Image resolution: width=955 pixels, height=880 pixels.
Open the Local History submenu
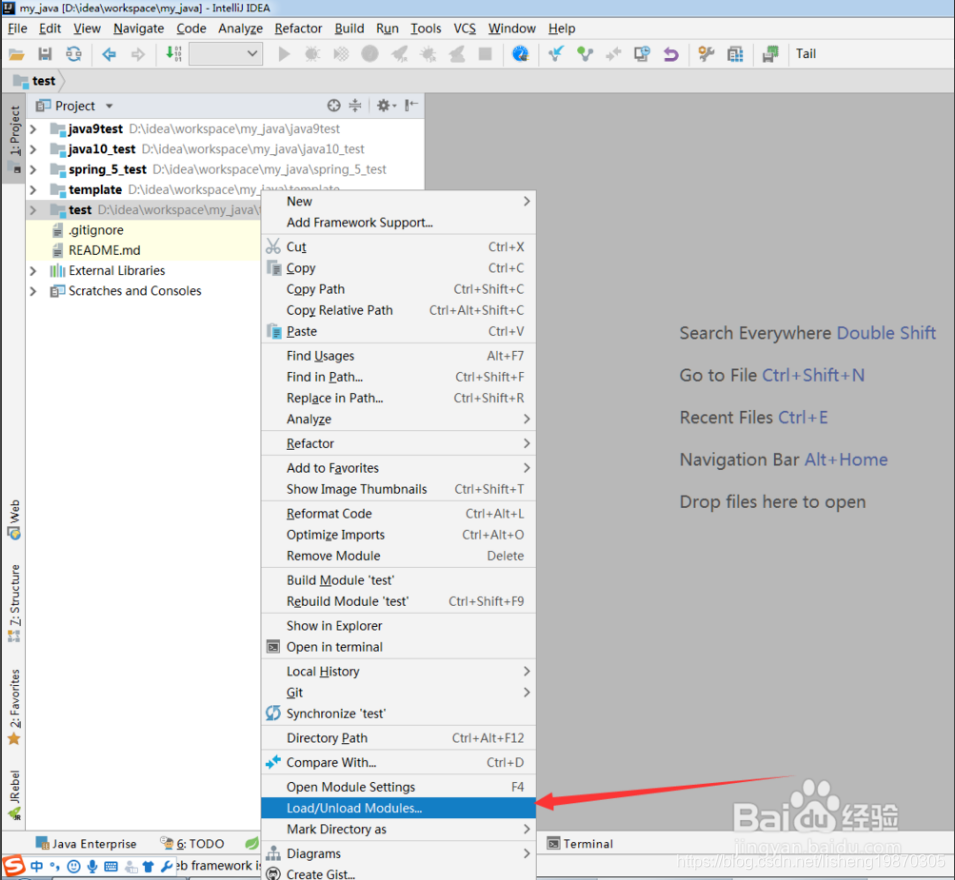coord(398,672)
